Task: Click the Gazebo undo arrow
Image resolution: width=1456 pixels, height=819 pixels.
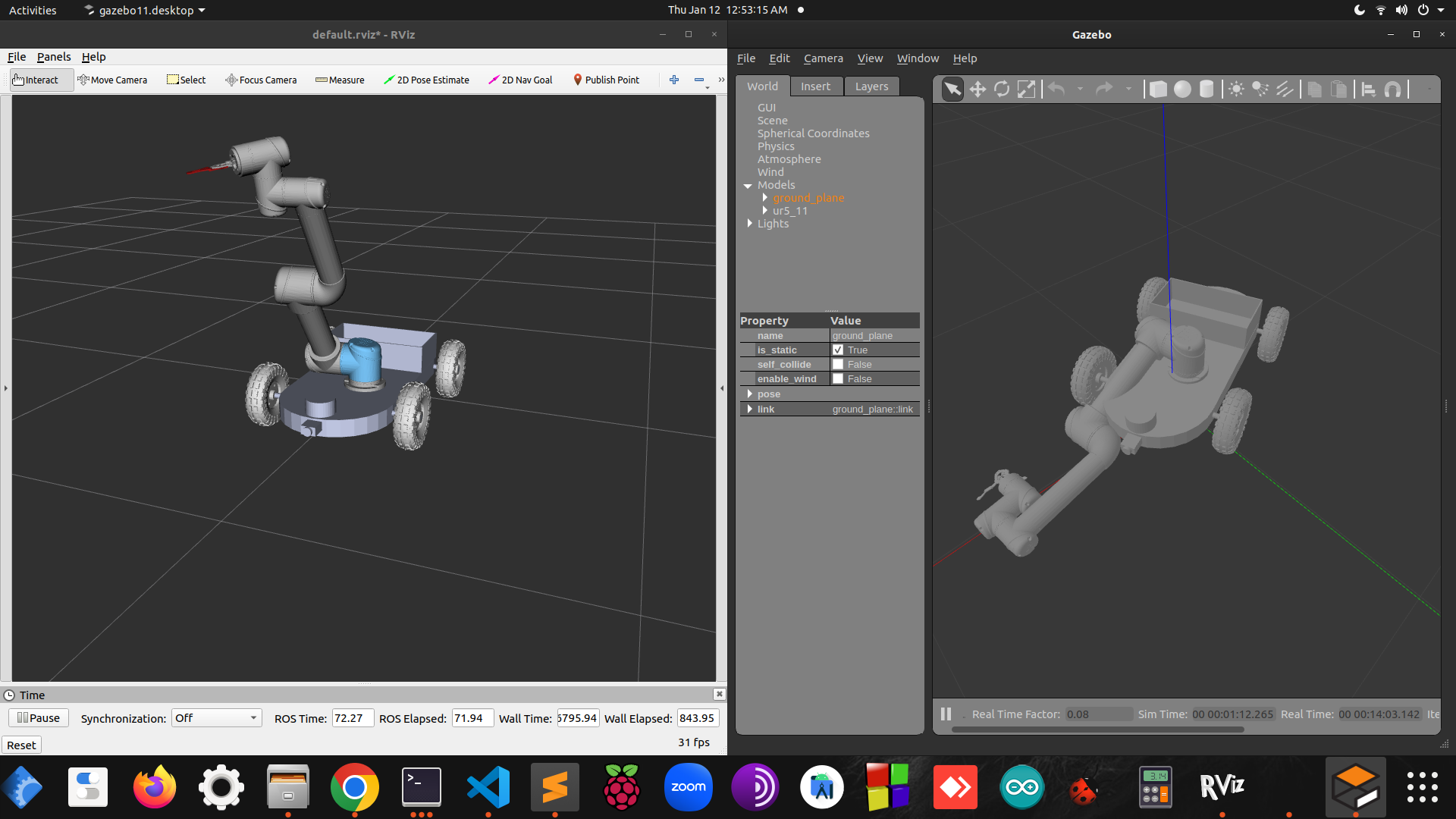Action: [x=1056, y=89]
